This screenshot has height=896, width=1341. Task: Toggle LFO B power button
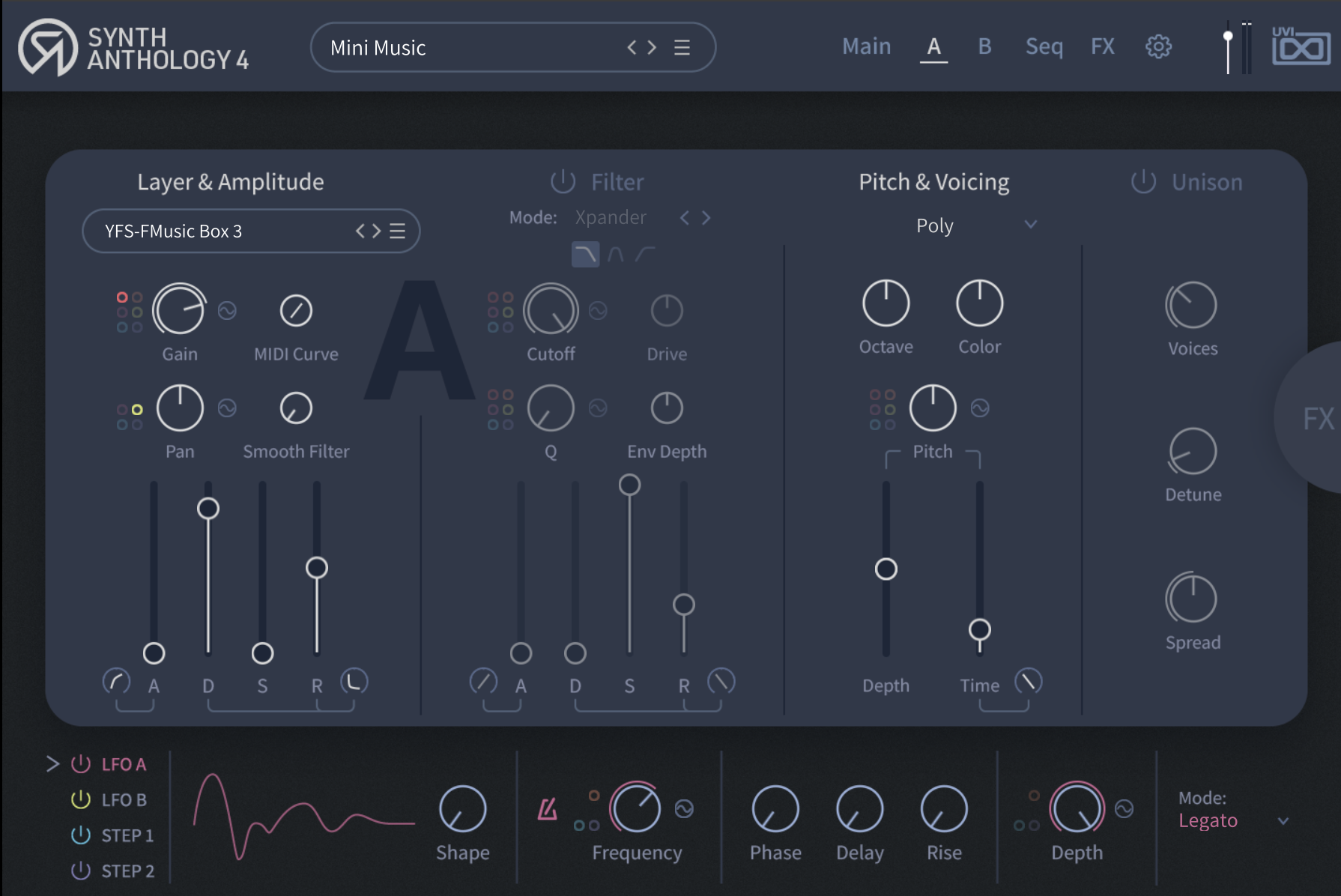[81, 799]
